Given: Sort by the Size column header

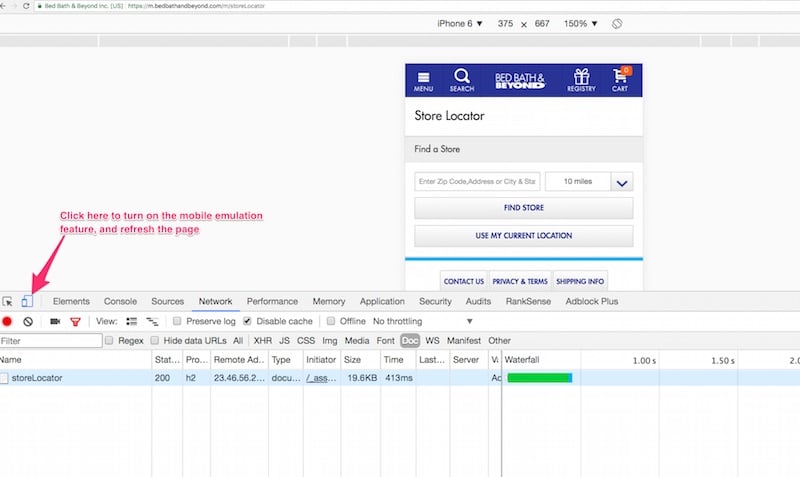Looking at the screenshot, I should 360,360.
